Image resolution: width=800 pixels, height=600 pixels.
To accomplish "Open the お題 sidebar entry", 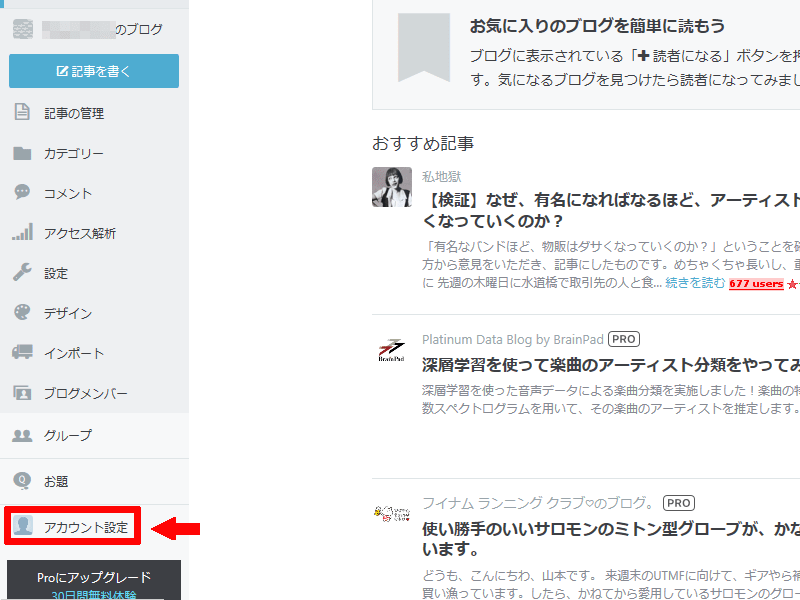I will (x=56, y=481).
